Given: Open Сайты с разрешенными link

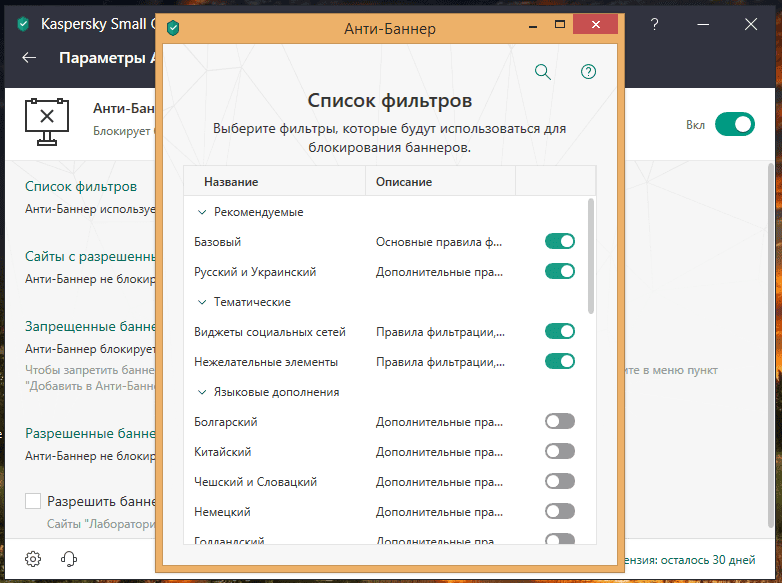Looking at the screenshot, I should click(x=90, y=256).
